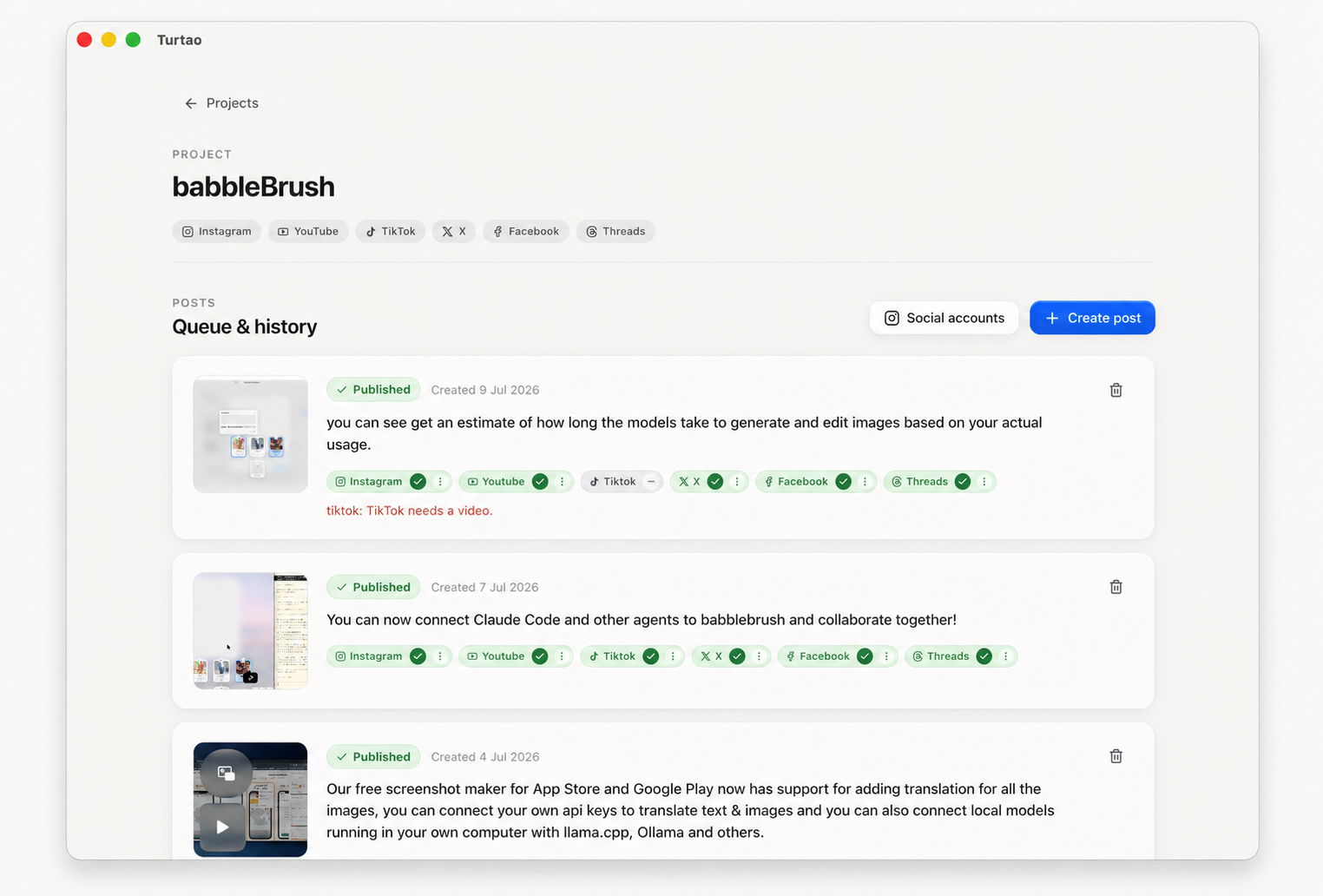Viewport: 1323px width, 896px height.
Task: Click the error 'tiktok: TikTok needs a video.'
Action: coord(410,511)
